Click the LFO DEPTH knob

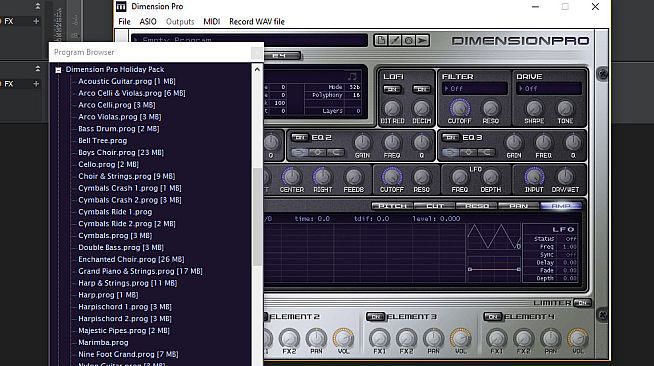(490, 177)
